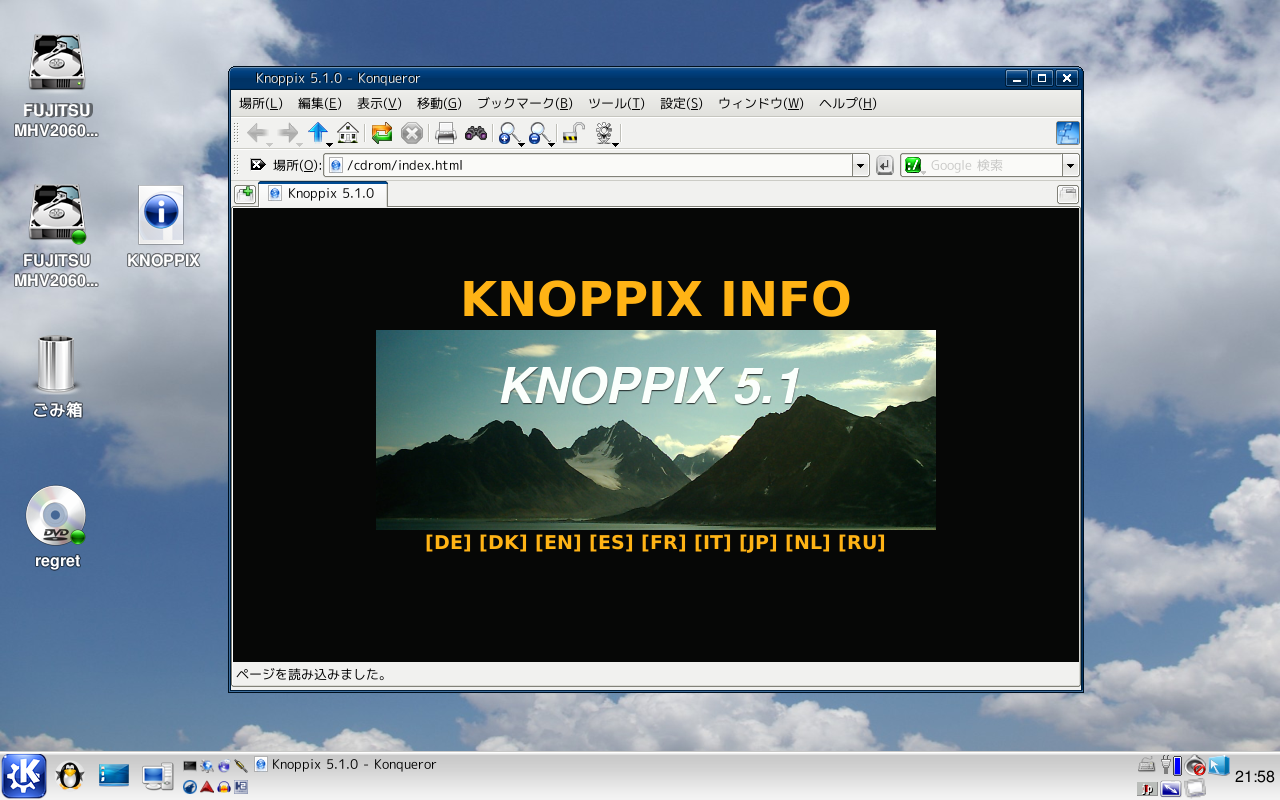Follow the [DE] language link
Screen dimensions: 1280x800
pyautogui.click(x=448, y=542)
